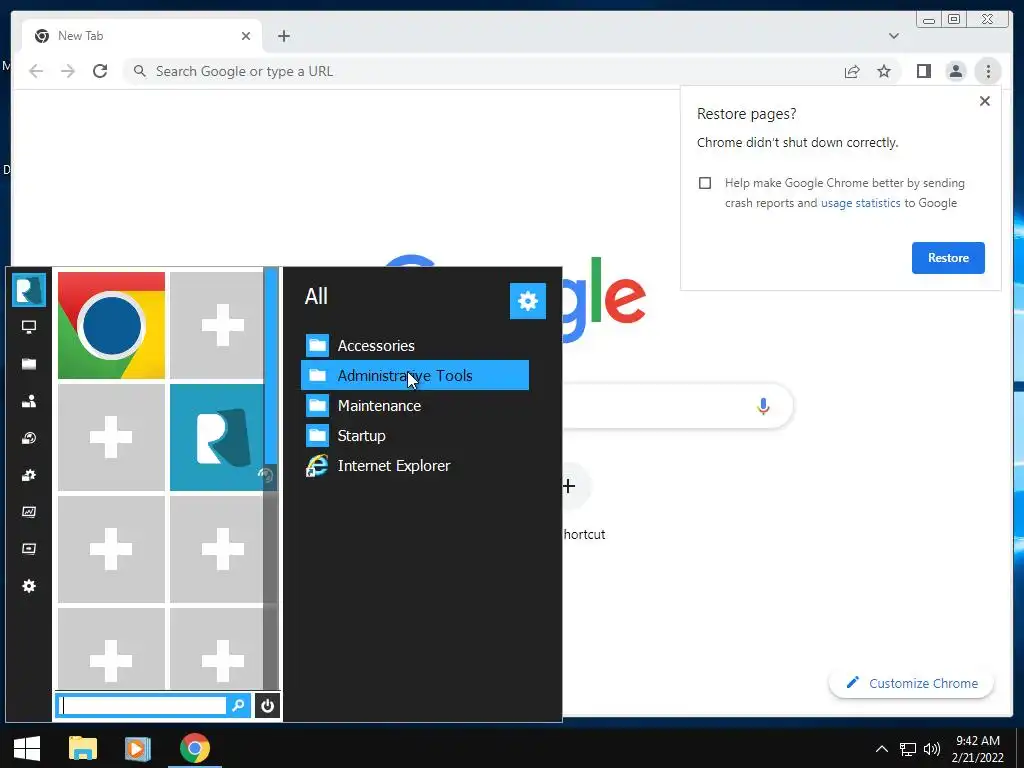The image size is (1024, 768).
Task: Expand the Administrative Tools folder
Action: 415,376
